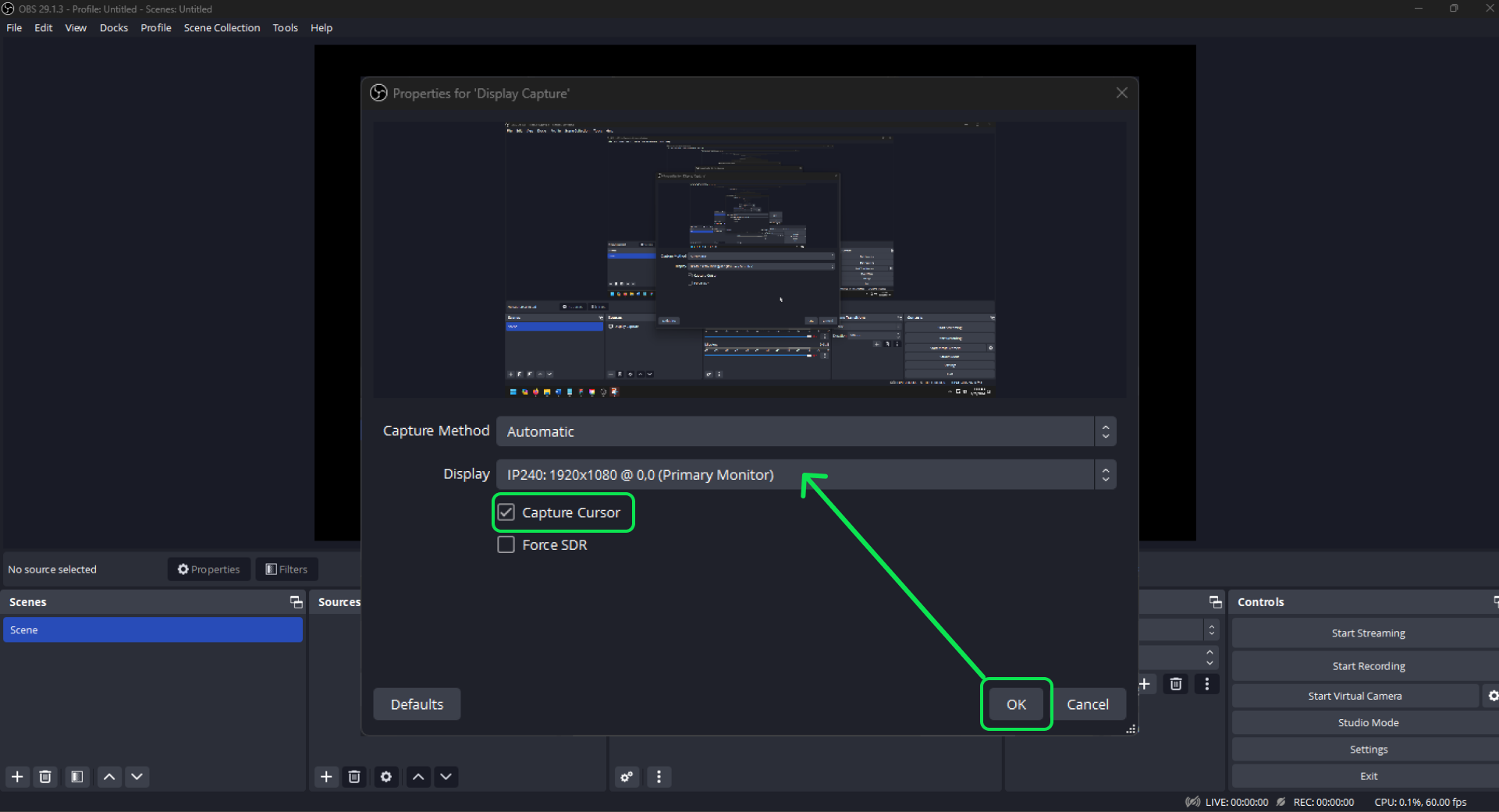Open advanced audio properties gear icon
Image resolution: width=1499 pixels, height=812 pixels.
627,776
